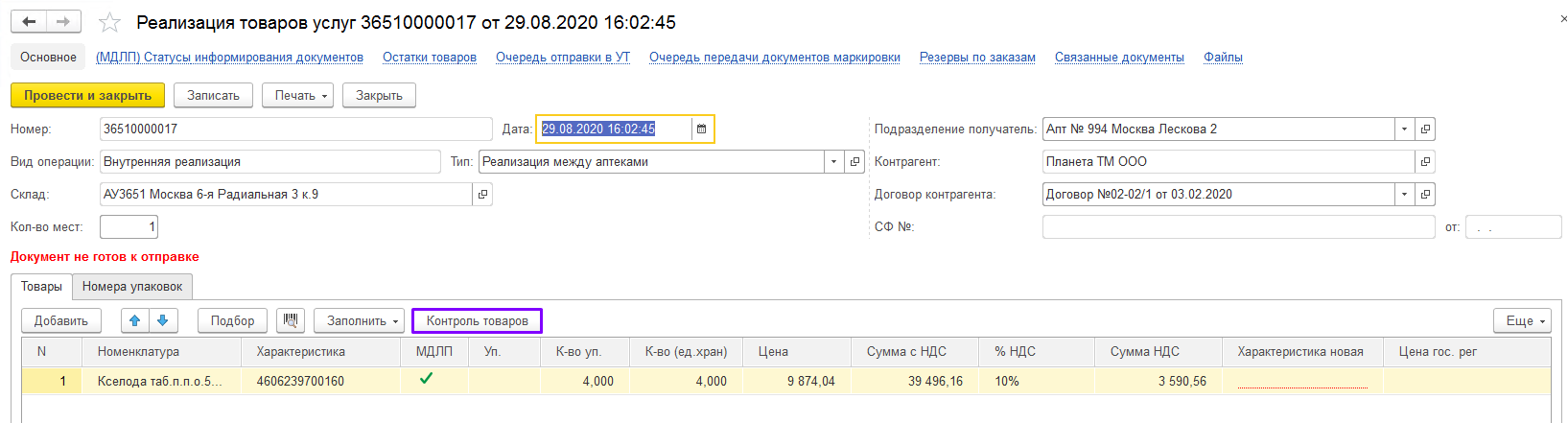This screenshot has height=423, width=1568.
Task: Click Провести и закрыть button
Action: tap(87, 96)
